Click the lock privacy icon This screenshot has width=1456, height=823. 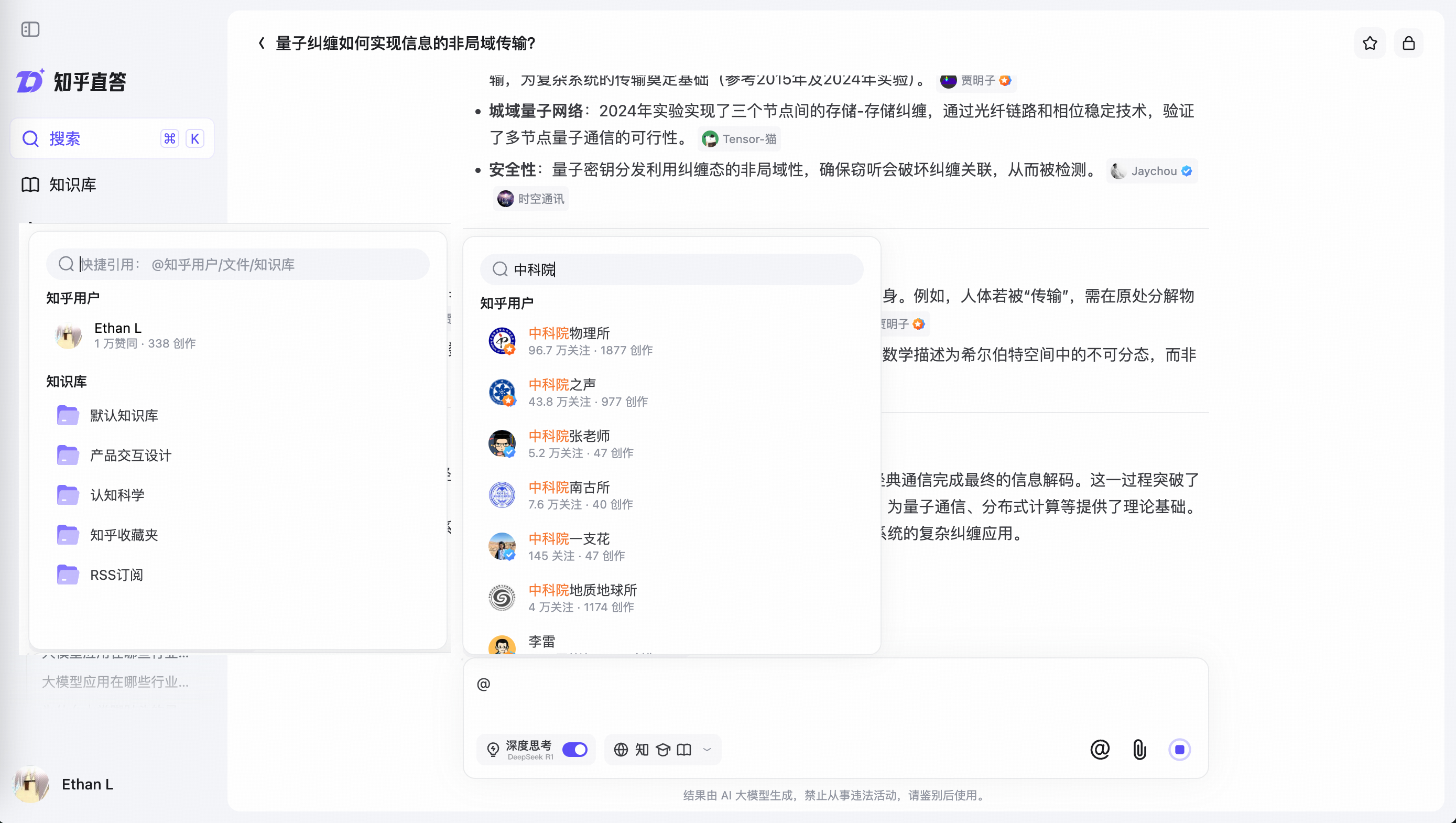click(x=1408, y=43)
